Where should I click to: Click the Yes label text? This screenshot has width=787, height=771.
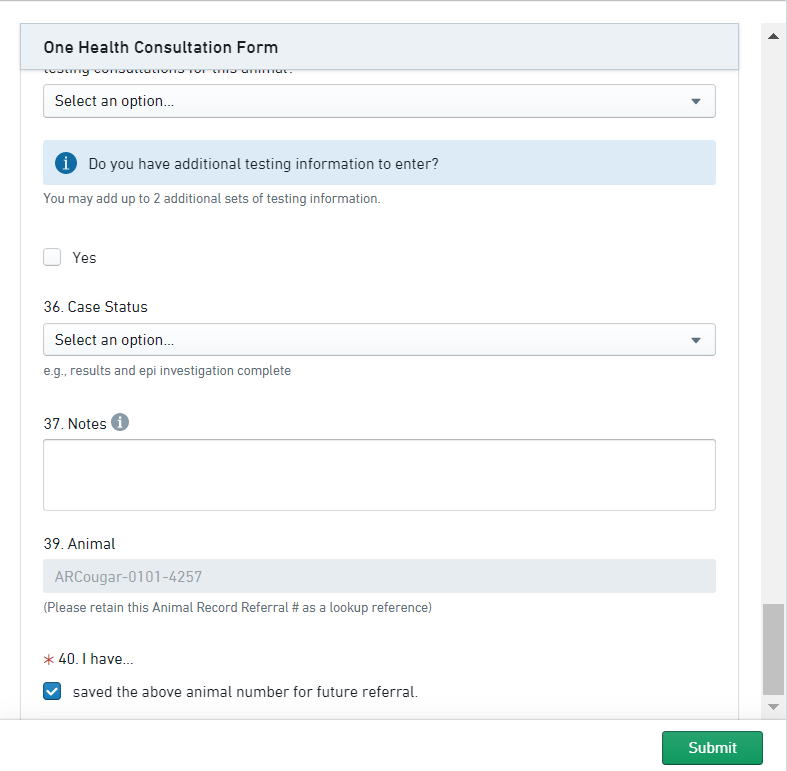pos(84,258)
